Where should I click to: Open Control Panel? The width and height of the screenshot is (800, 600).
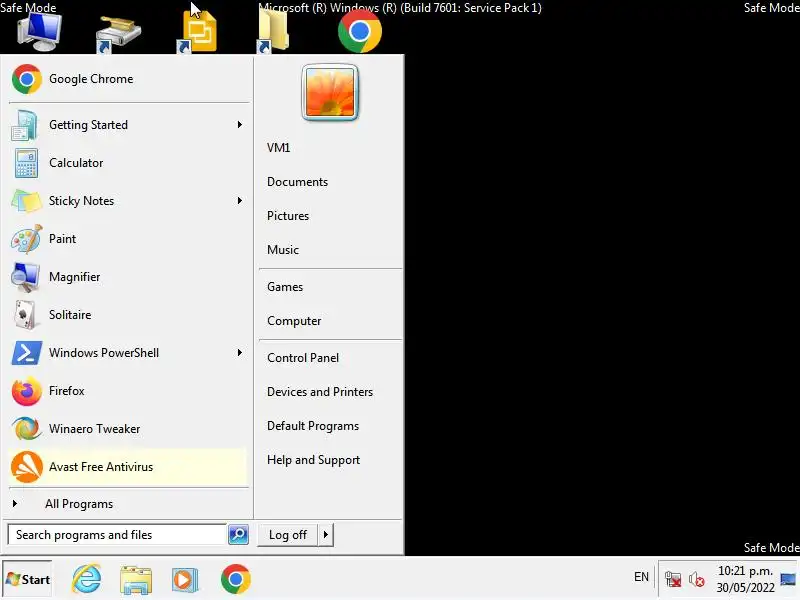tap(303, 358)
